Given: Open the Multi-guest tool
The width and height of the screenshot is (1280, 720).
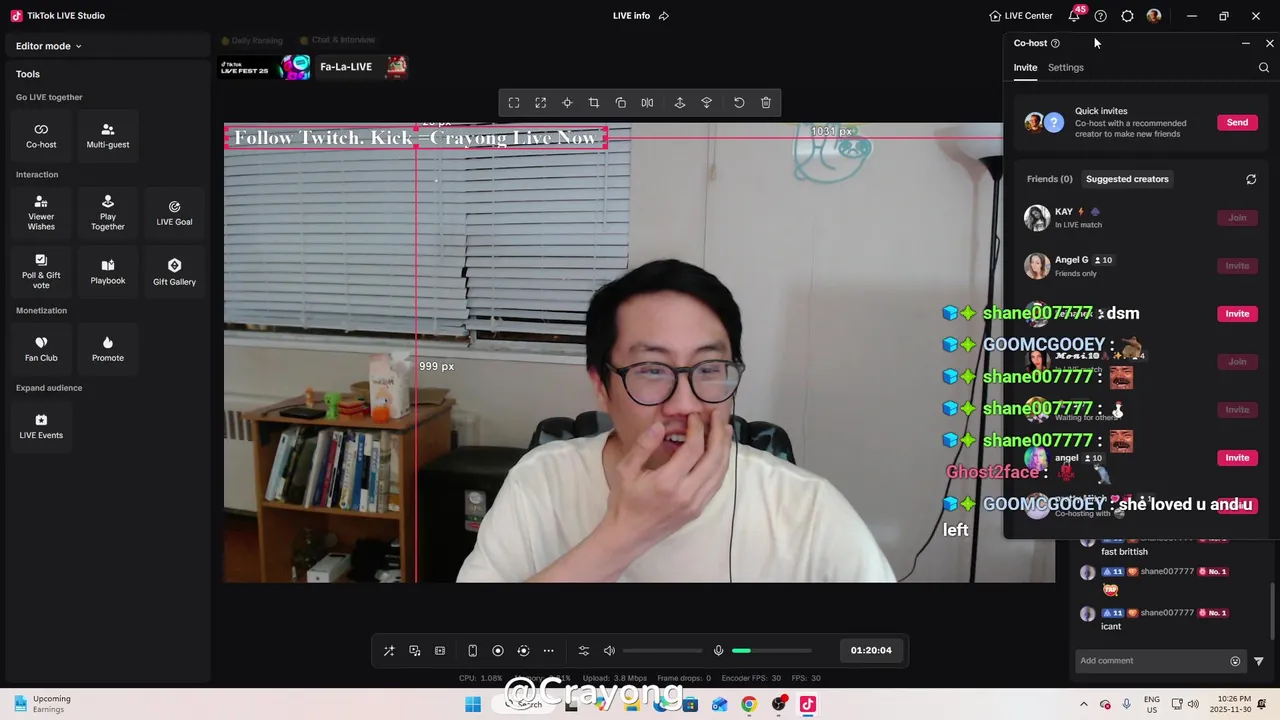Looking at the screenshot, I should [x=108, y=135].
